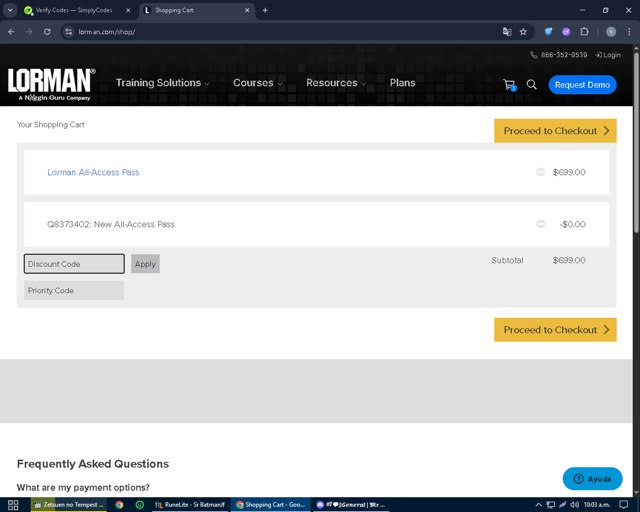Click the translate page icon
Screen dimensions: 640x512
[507, 32]
